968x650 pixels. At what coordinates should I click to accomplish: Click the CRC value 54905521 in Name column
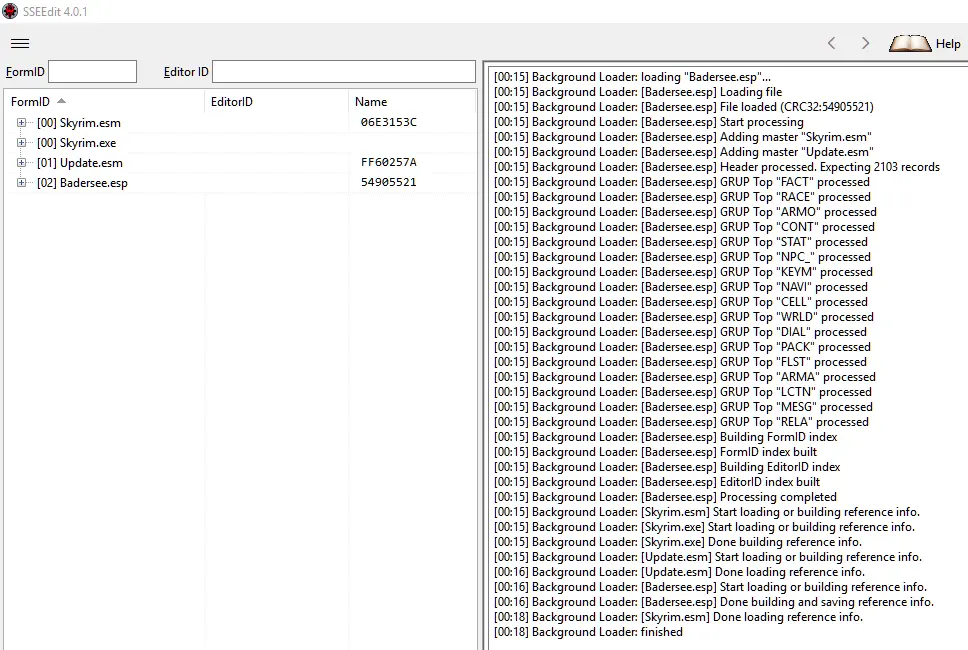coord(389,182)
